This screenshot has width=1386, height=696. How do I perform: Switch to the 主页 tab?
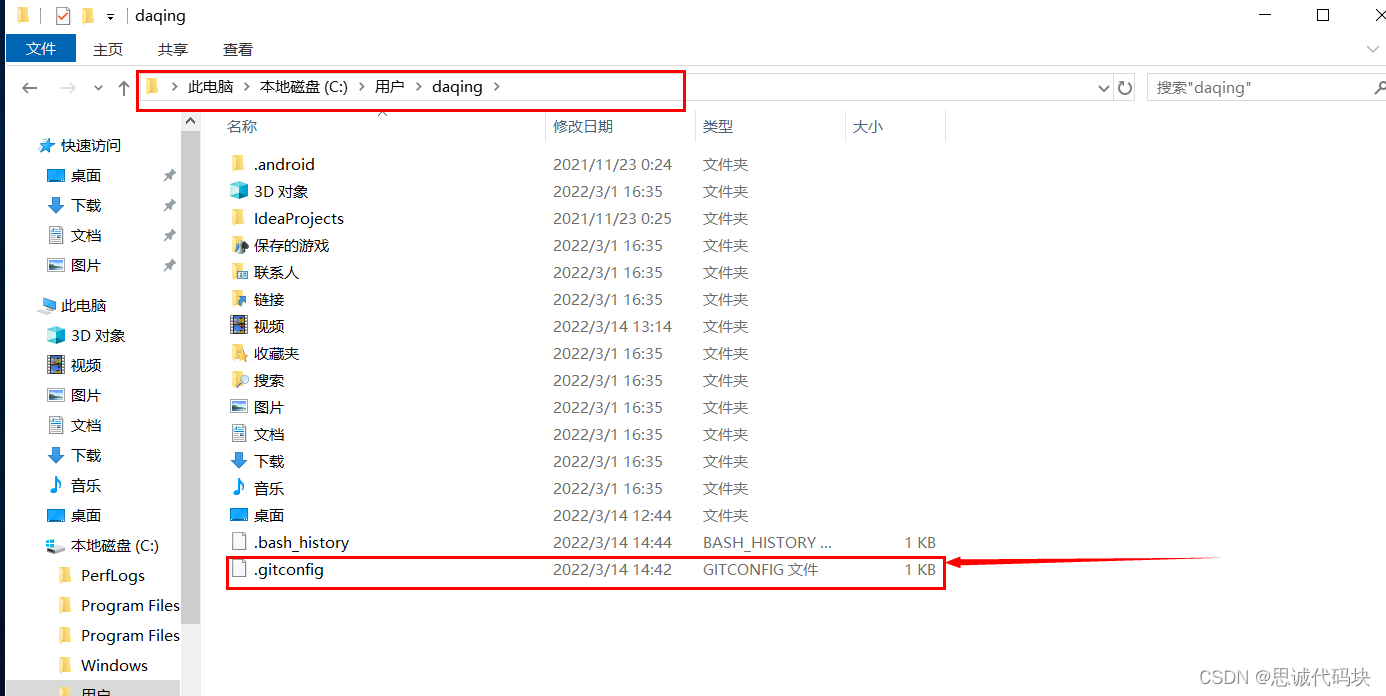108,49
